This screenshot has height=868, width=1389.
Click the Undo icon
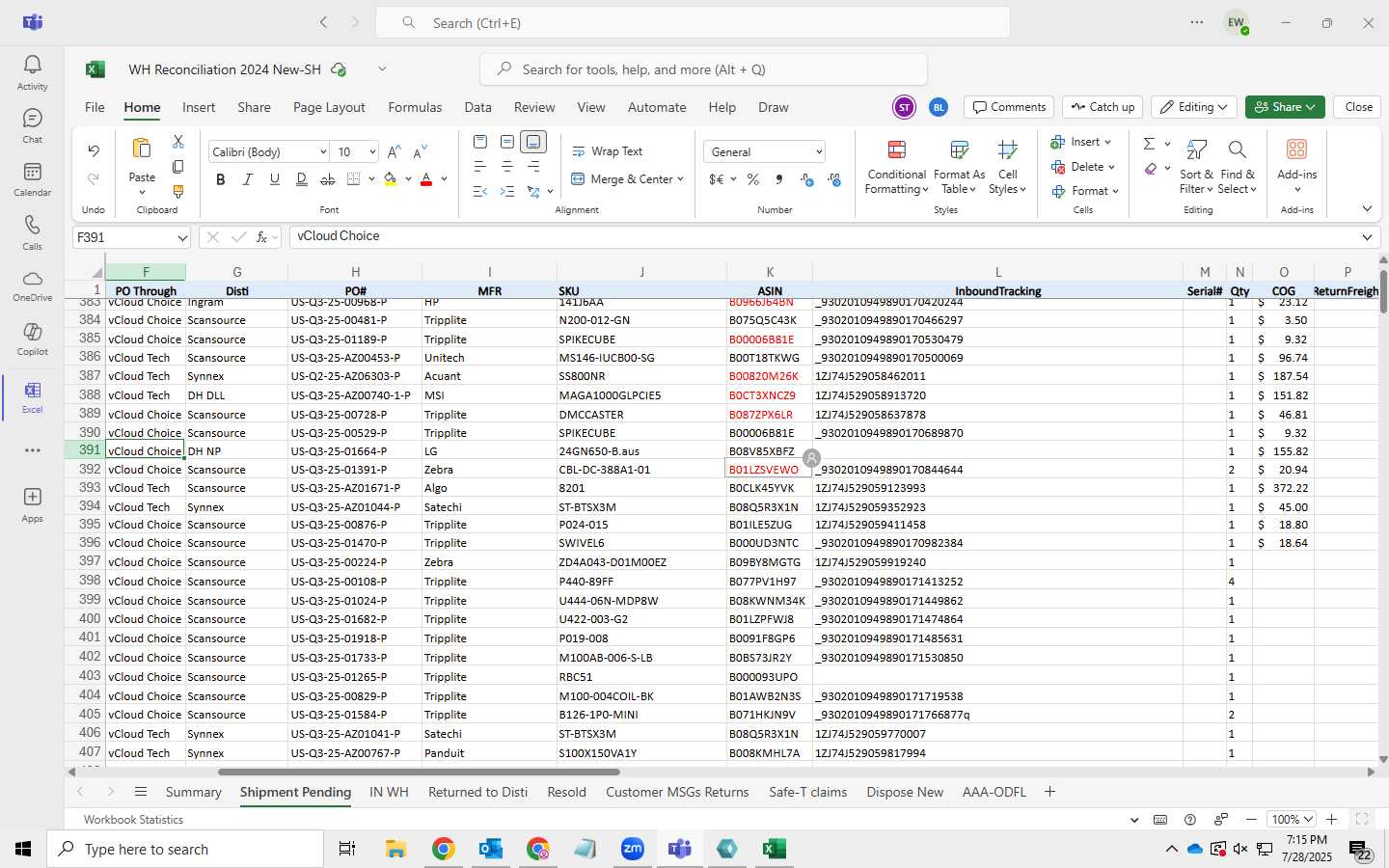coord(94,150)
